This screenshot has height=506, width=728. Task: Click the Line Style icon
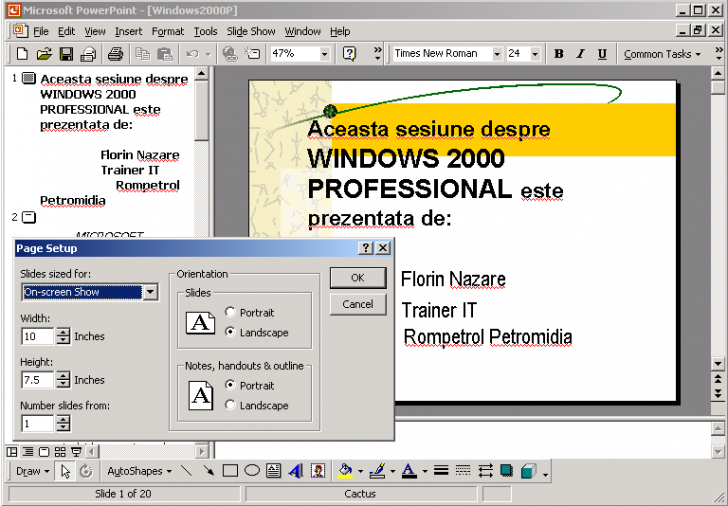point(441,471)
